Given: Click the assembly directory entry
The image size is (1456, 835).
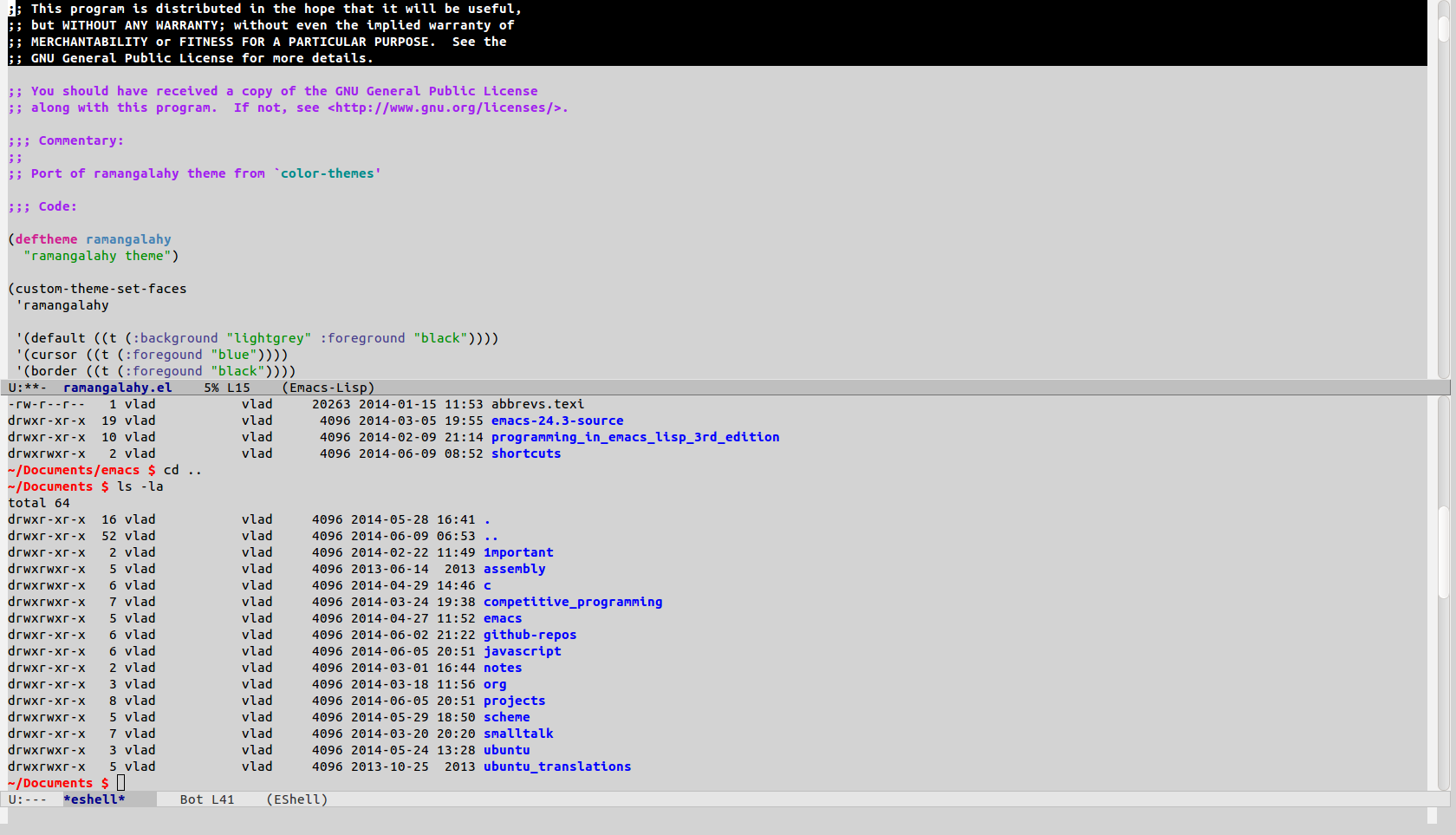Looking at the screenshot, I should [515, 569].
